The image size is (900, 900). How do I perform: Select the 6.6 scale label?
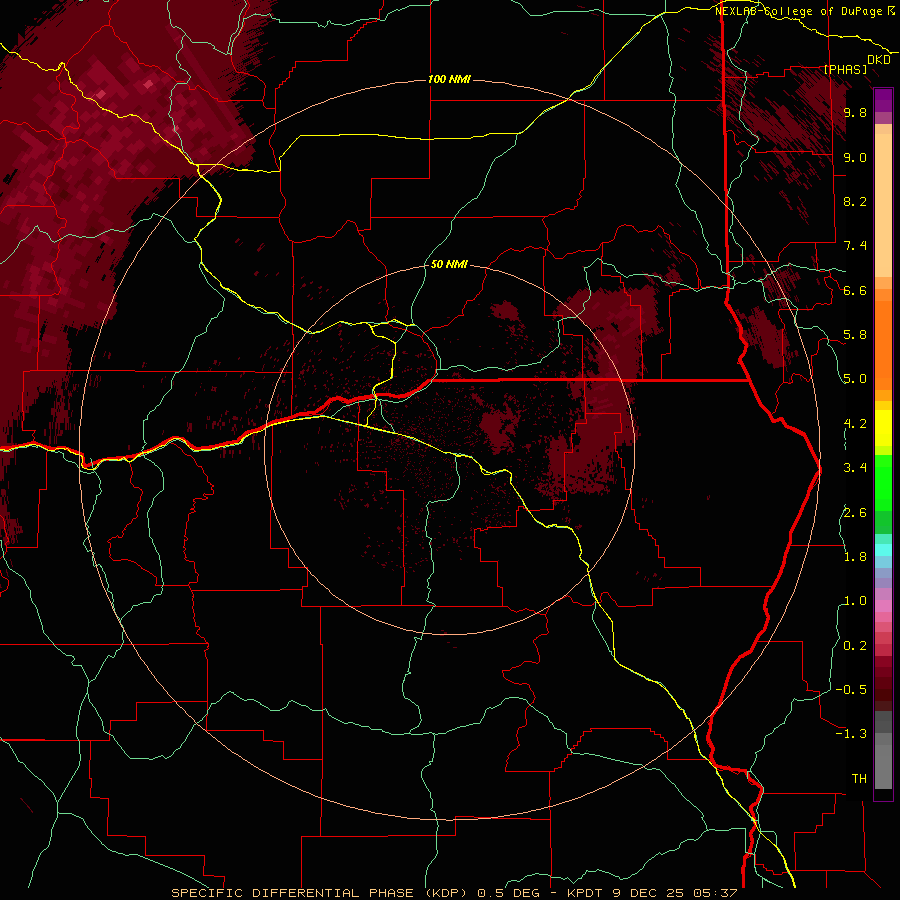(855, 290)
